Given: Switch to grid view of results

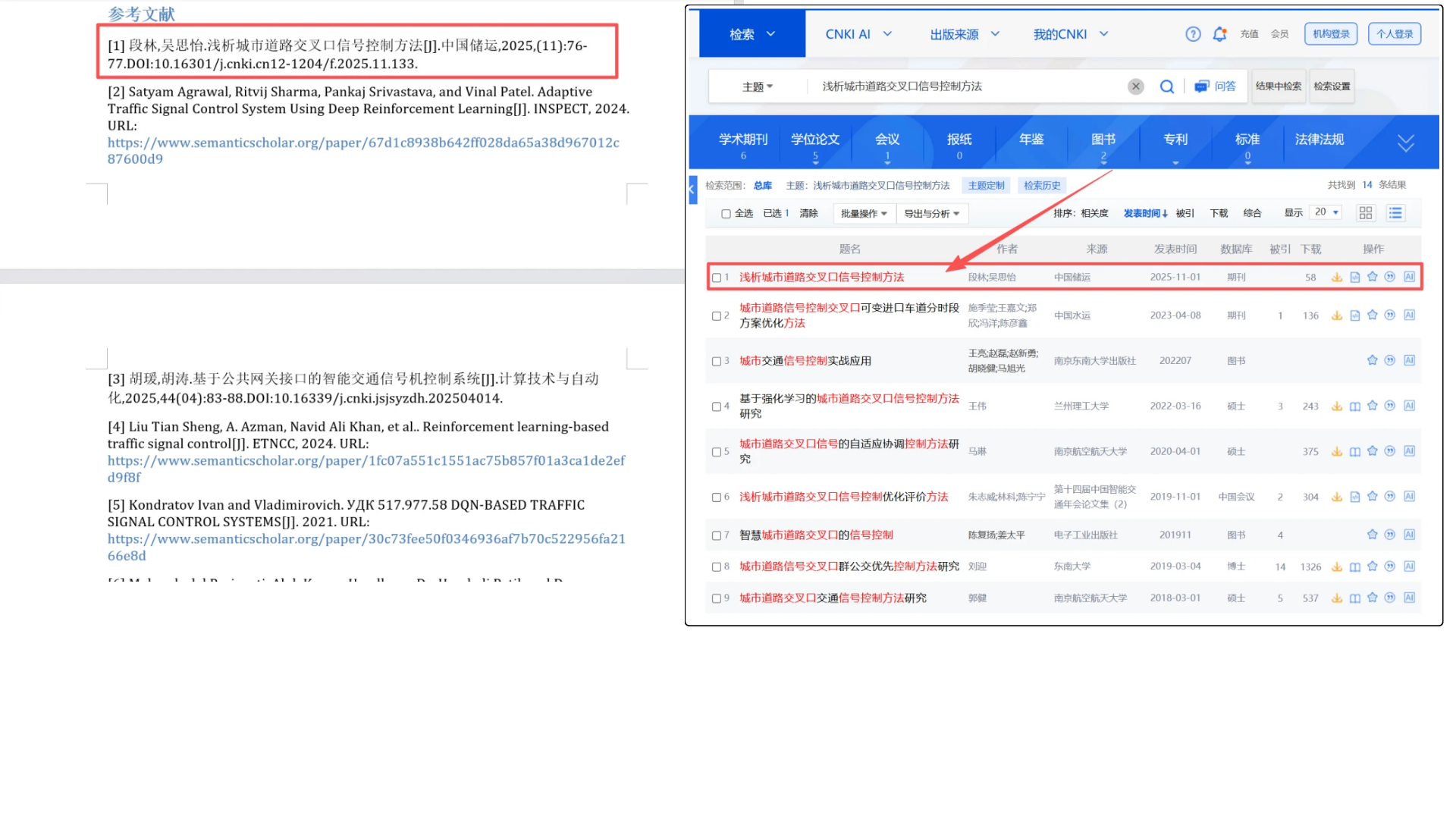Looking at the screenshot, I should pos(1366,213).
